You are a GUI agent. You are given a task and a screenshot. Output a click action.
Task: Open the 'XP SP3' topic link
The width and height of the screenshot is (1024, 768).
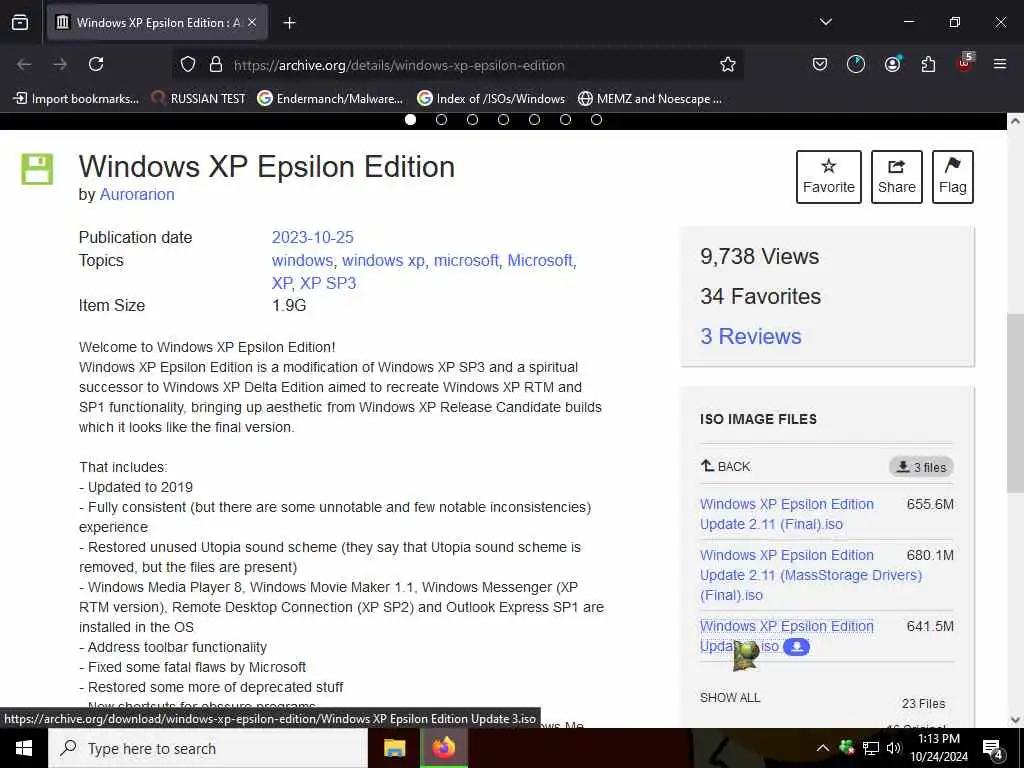[x=328, y=283]
